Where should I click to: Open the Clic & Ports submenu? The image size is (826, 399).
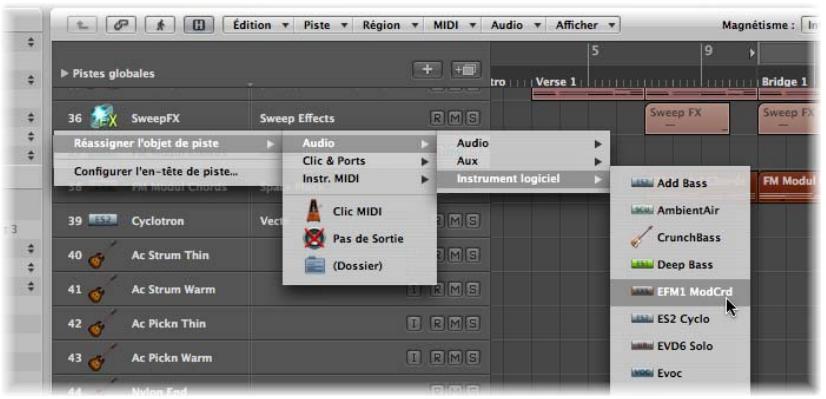pos(360,161)
